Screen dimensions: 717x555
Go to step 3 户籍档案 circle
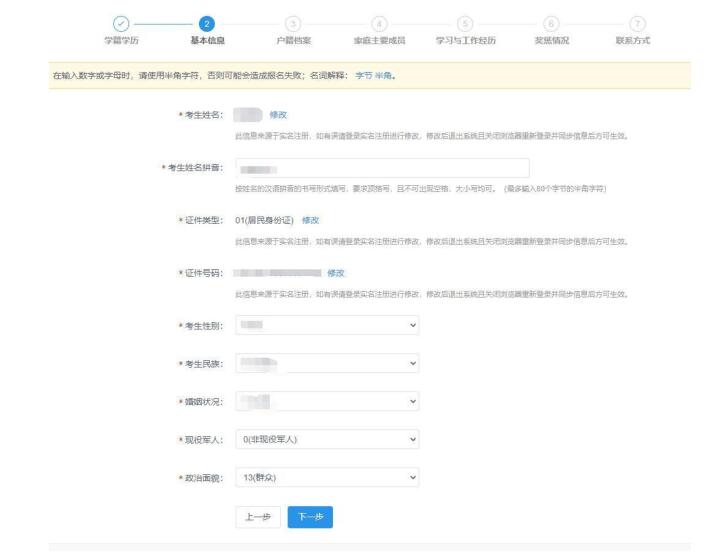(x=293, y=23)
